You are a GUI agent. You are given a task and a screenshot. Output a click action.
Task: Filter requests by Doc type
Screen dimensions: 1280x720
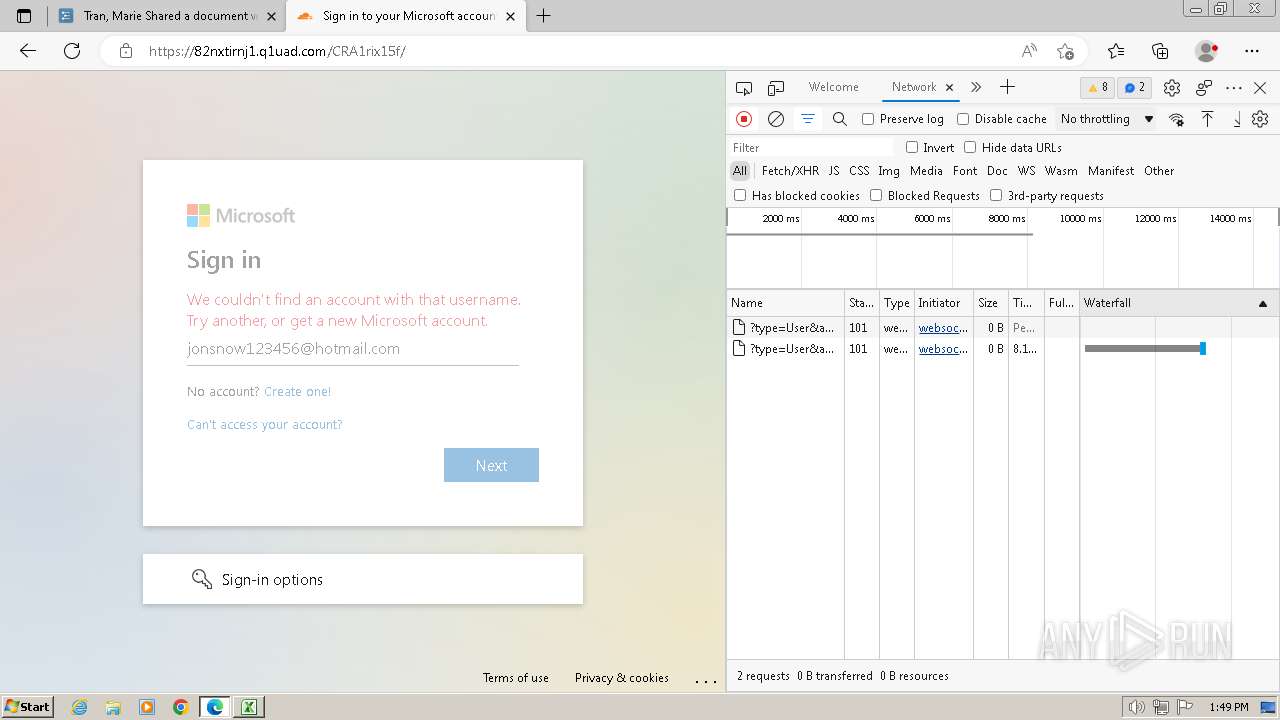tap(997, 171)
